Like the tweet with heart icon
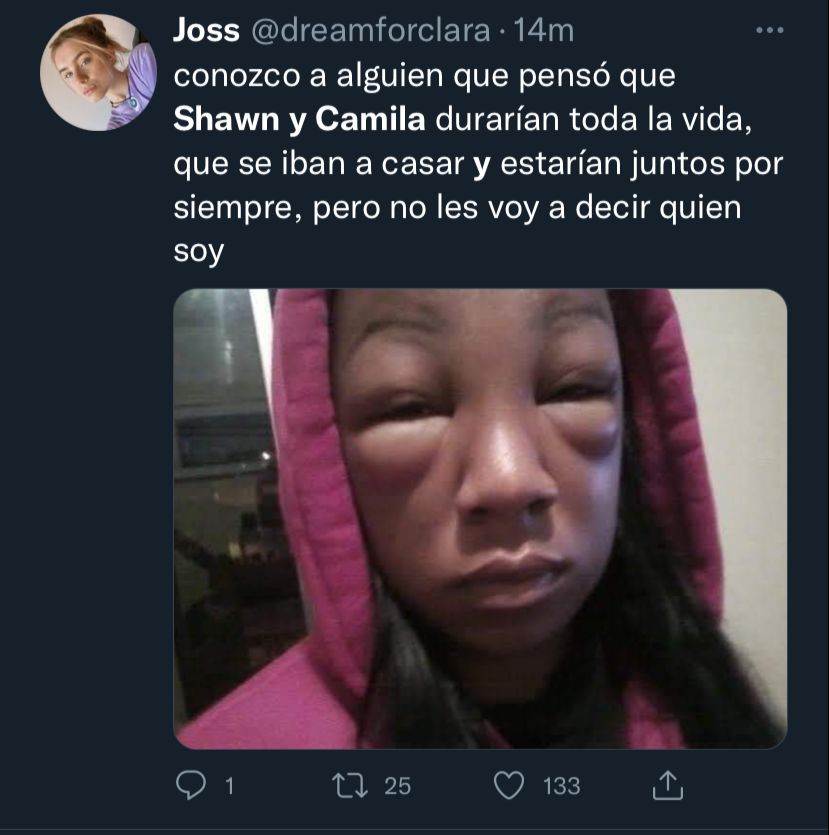The height and width of the screenshot is (835, 829). click(509, 786)
